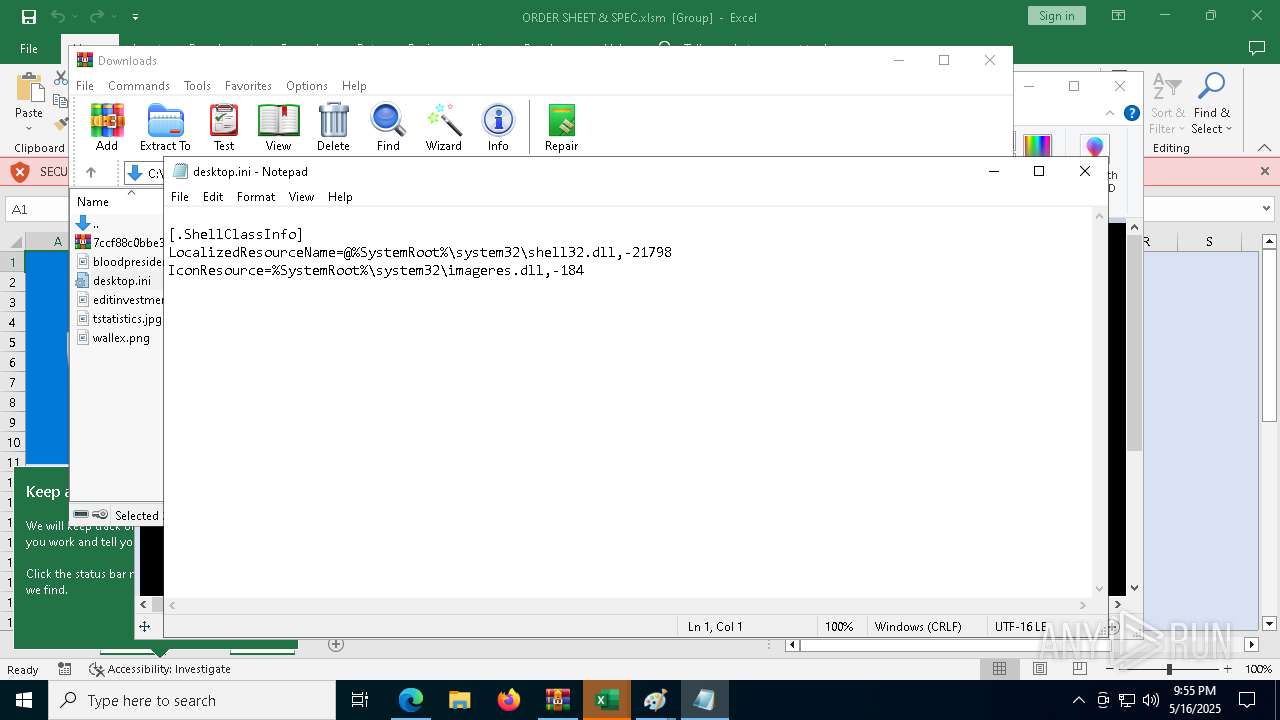Click Task View taskbar icon

point(360,700)
